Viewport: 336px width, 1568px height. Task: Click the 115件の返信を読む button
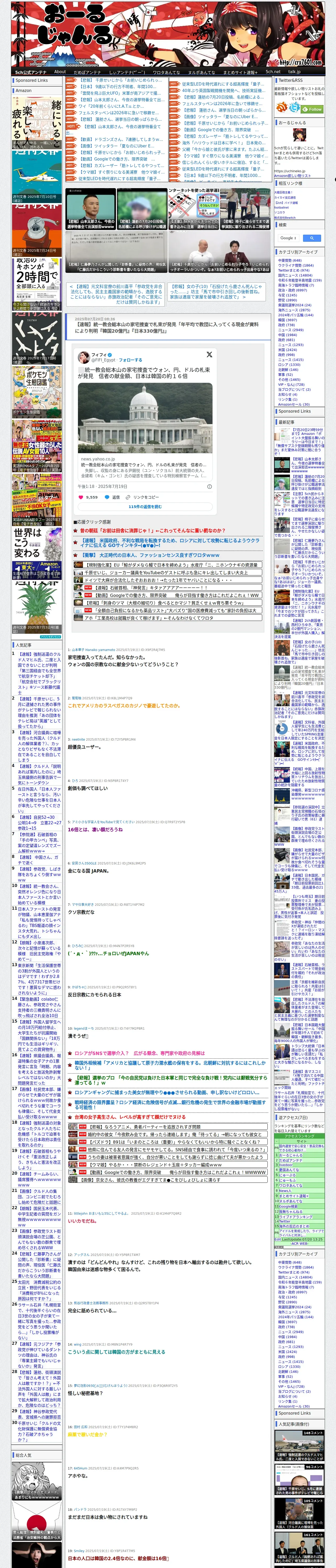pos(145,506)
